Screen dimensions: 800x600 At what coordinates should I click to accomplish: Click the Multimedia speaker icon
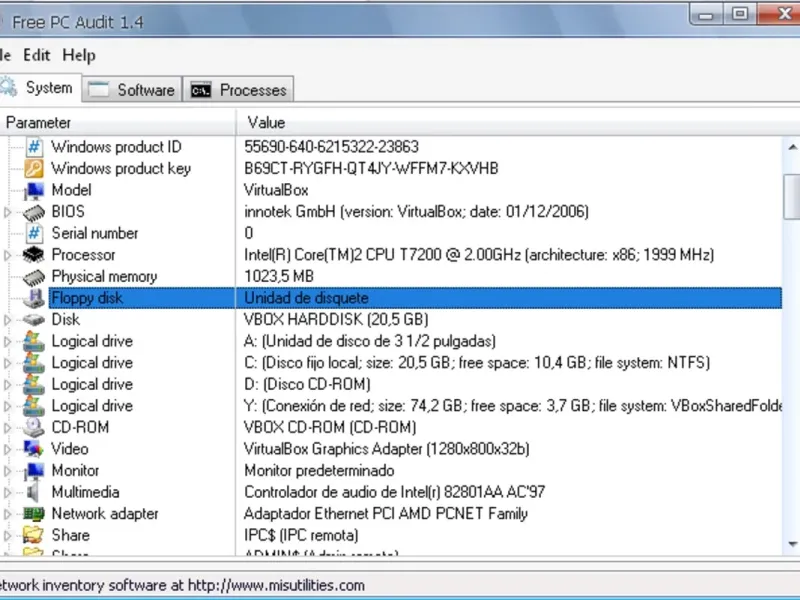[x=33, y=492]
